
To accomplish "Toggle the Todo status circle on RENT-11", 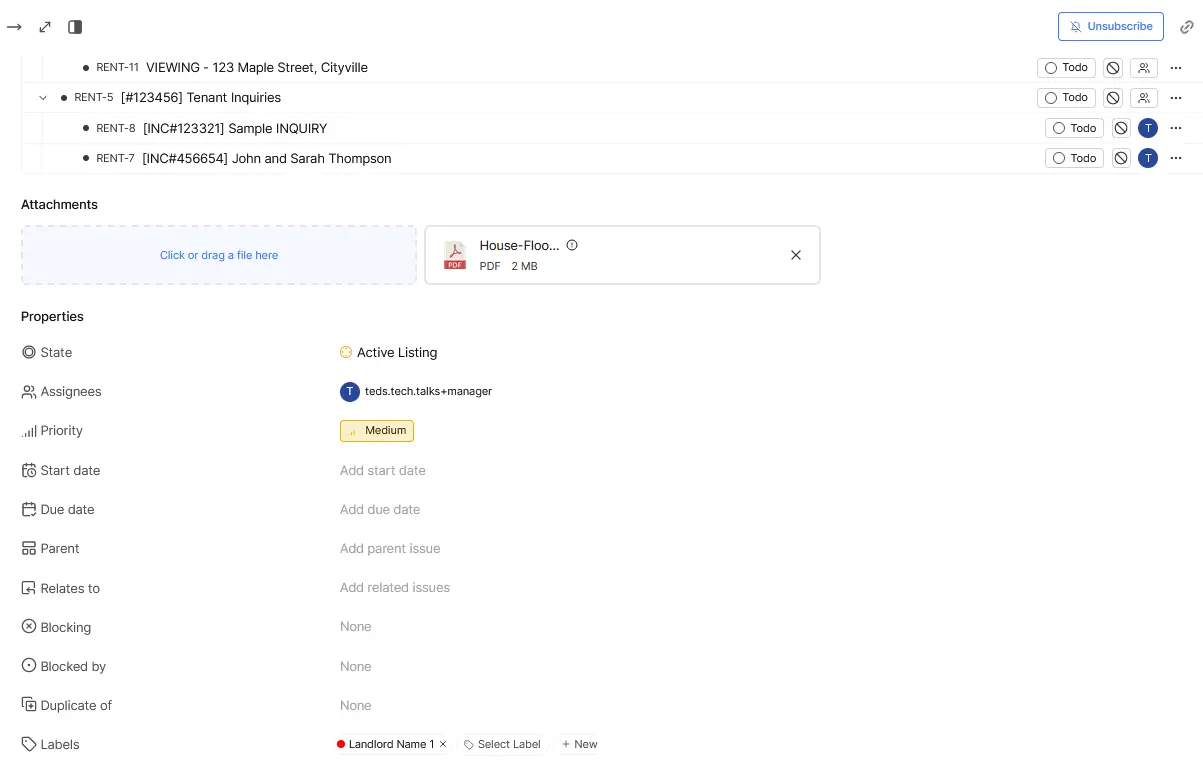I will point(1050,67).
